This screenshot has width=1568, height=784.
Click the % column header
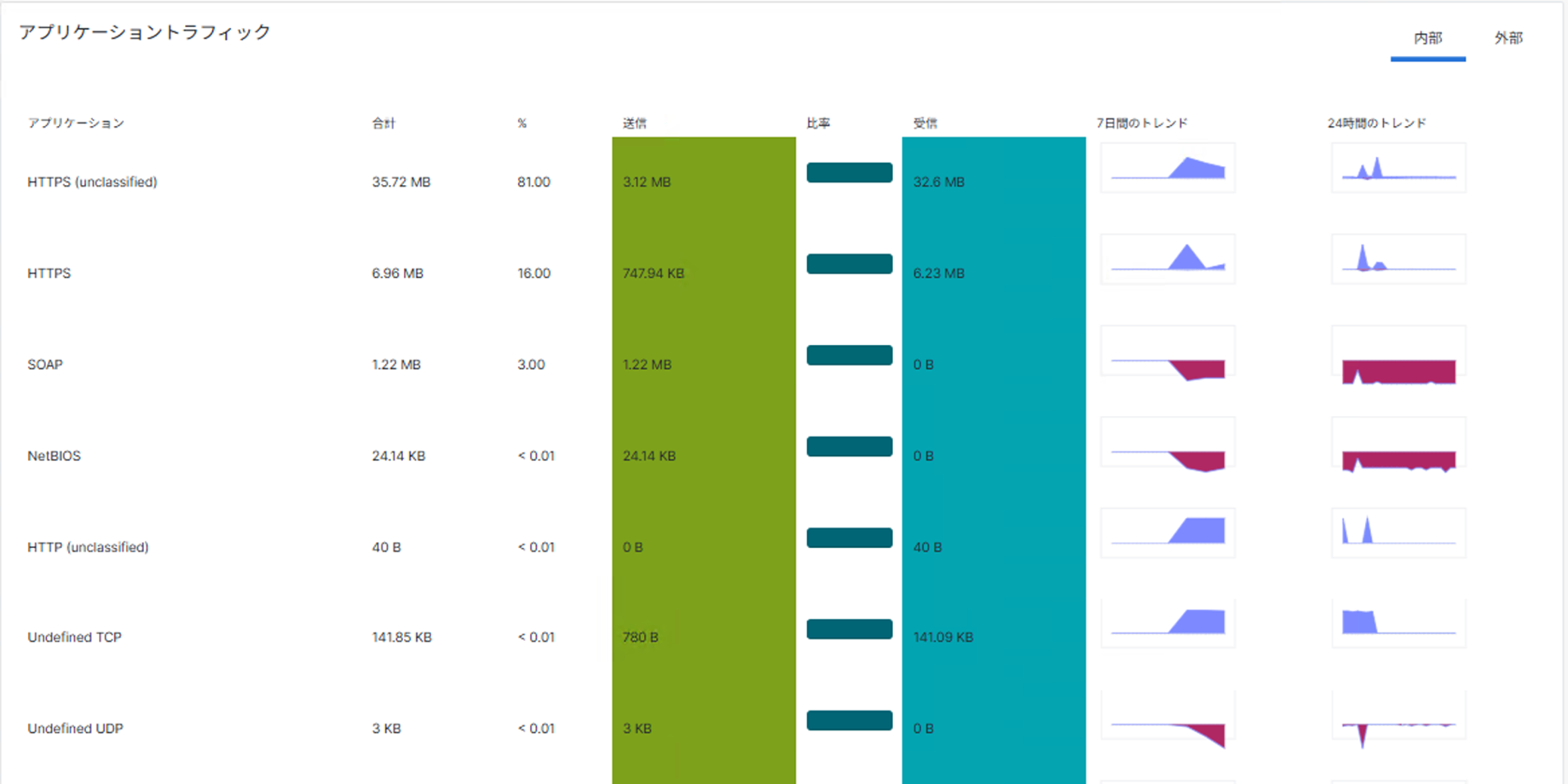(x=522, y=124)
